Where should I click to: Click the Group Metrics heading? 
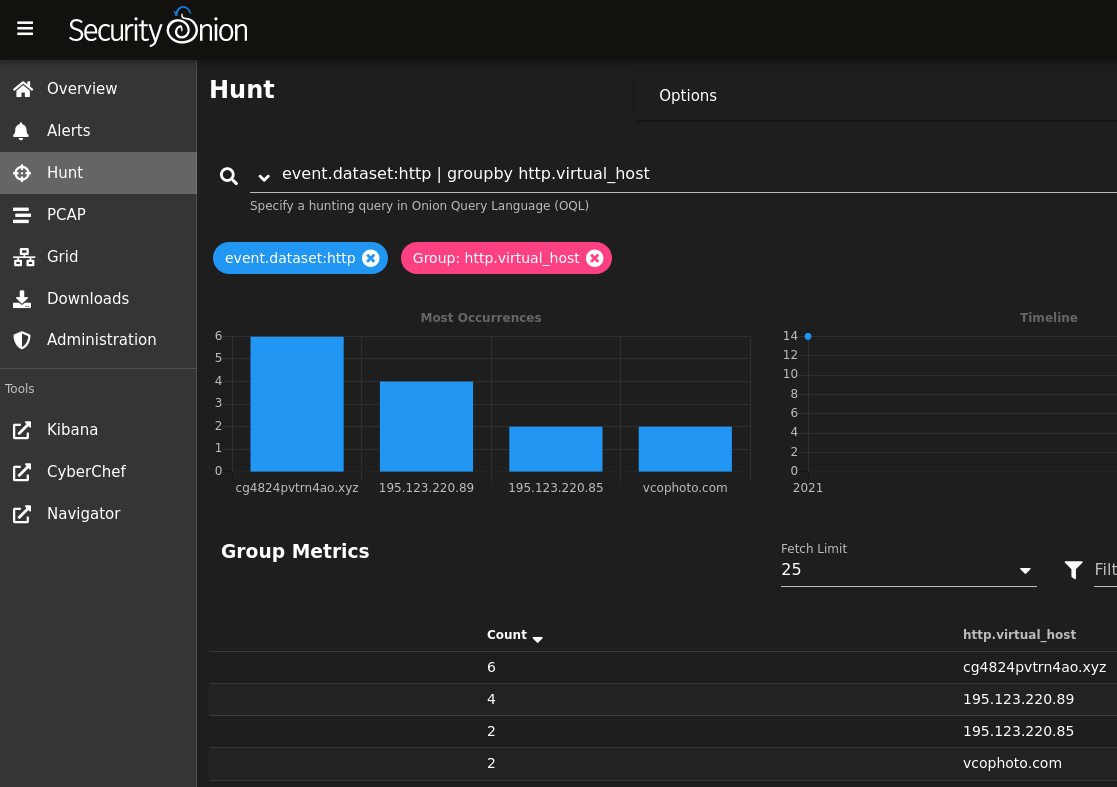(295, 551)
